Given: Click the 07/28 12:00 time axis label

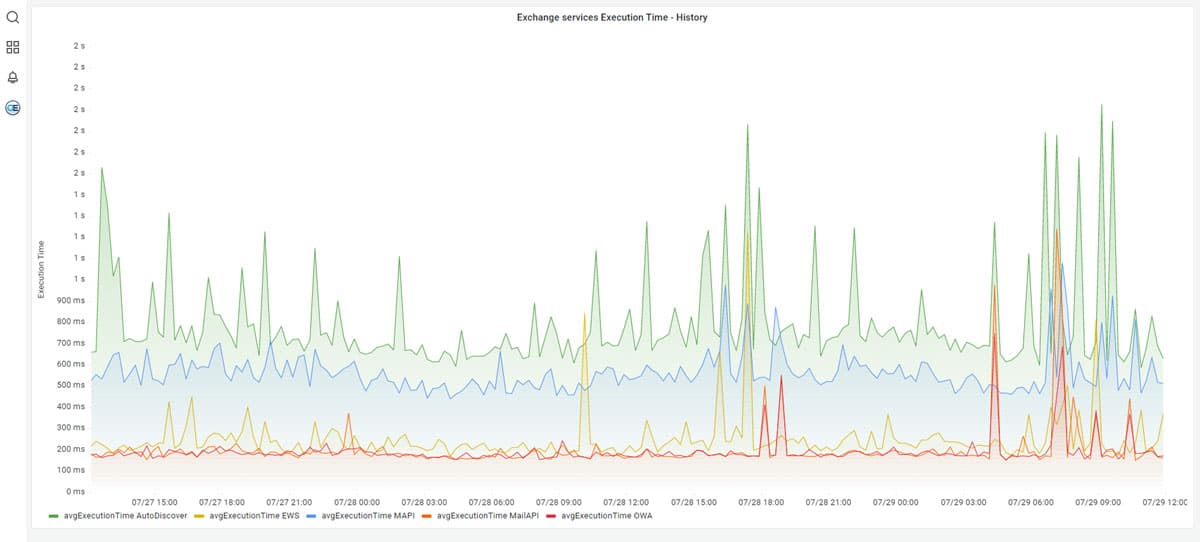Looking at the screenshot, I should pos(626,502).
